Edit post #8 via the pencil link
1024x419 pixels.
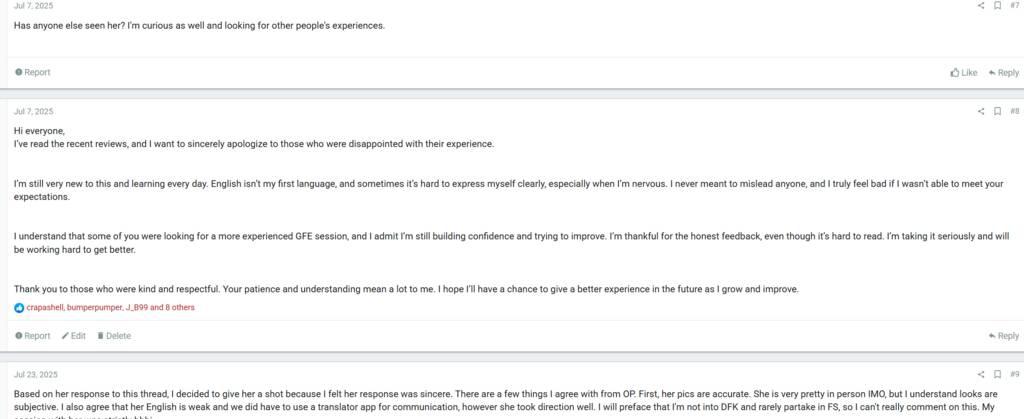[x=74, y=336]
